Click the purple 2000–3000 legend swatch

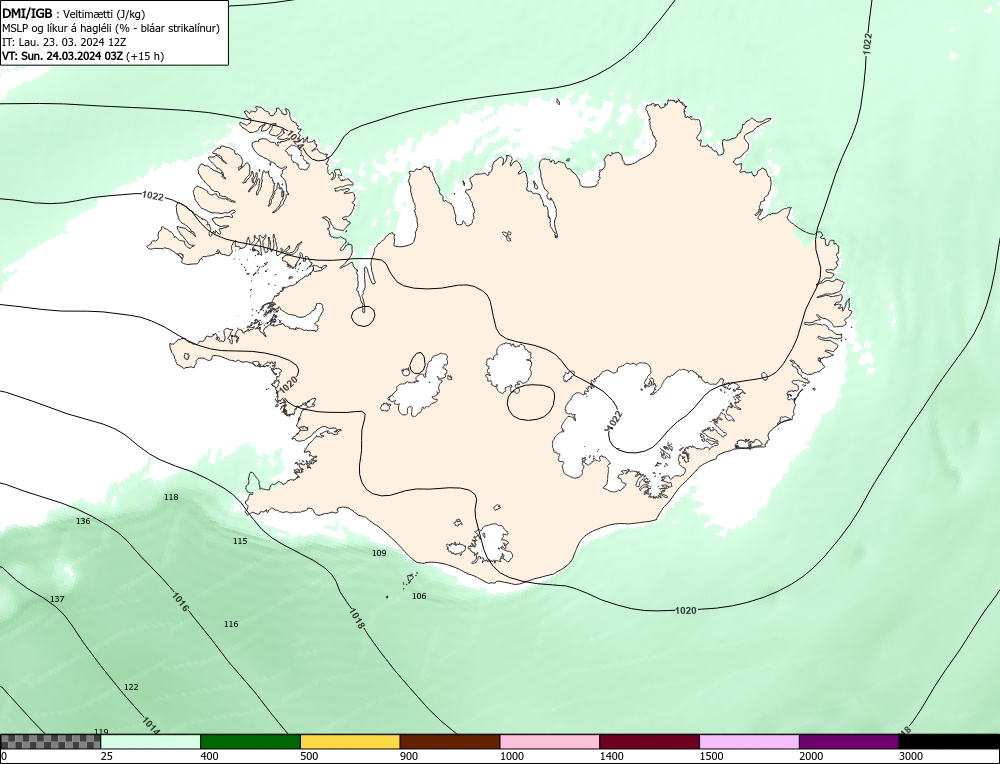click(x=849, y=742)
